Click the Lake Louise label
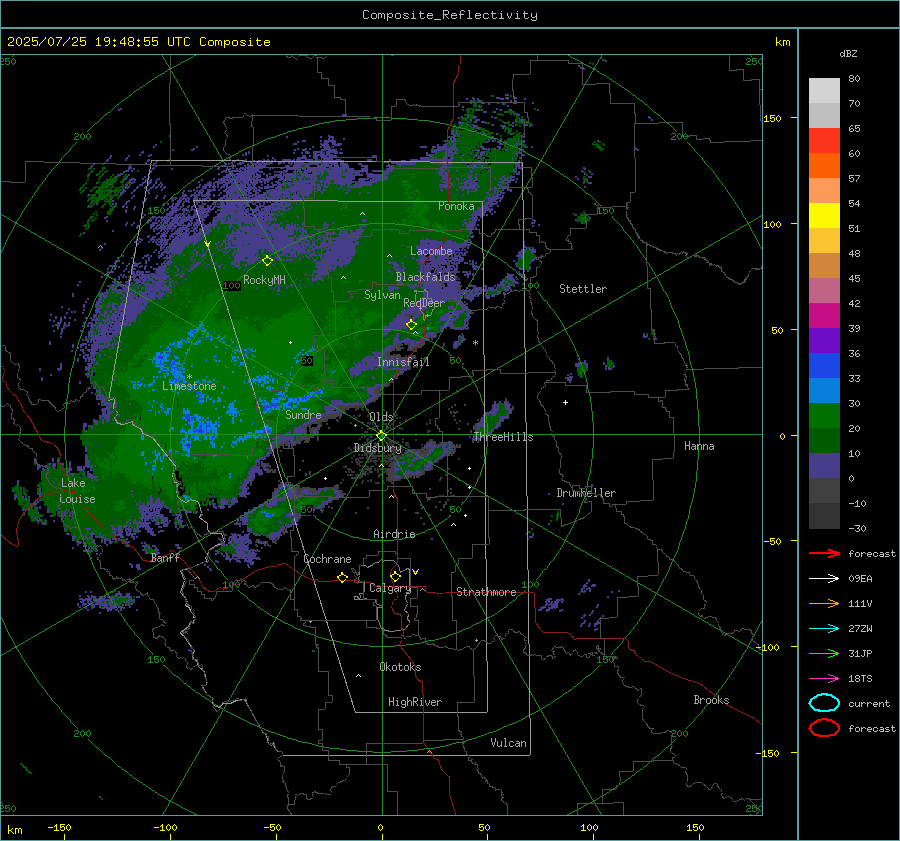The height and width of the screenshot is (841, 900). (x=77, y=491)
